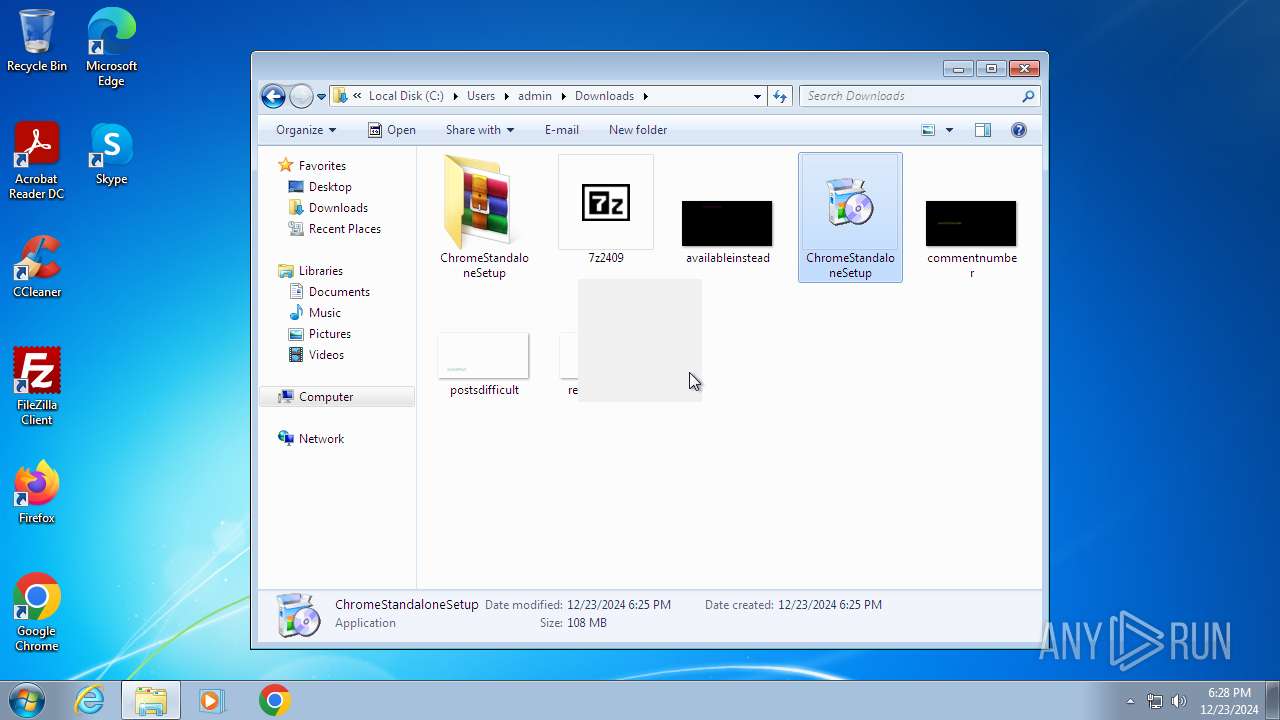1280x720 pixels.
Task: Open the Organize menu
Action: [x=306, y=130]
